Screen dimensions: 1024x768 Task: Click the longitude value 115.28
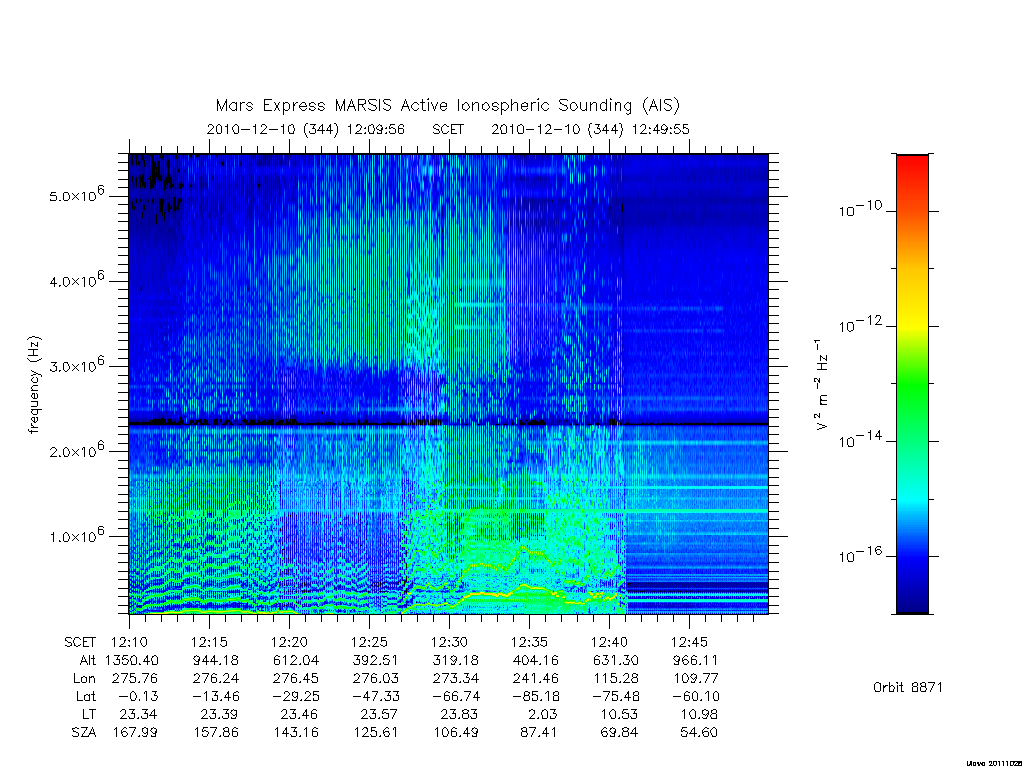pyautogui.click(x=615, y=679)
